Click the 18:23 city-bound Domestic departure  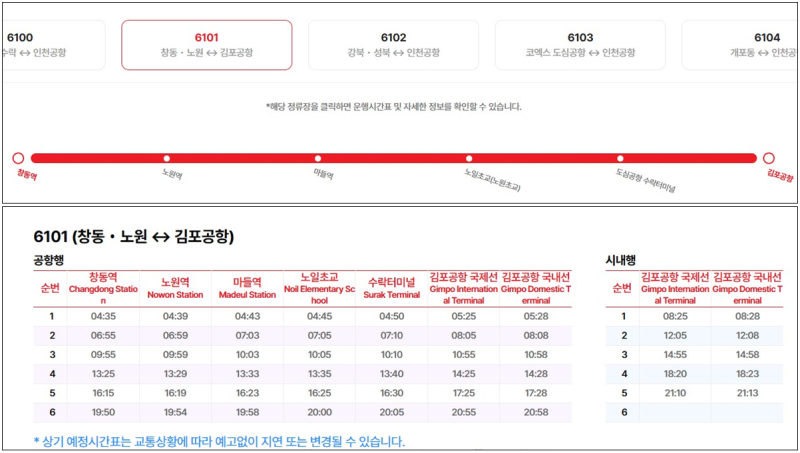pos(747,374)
